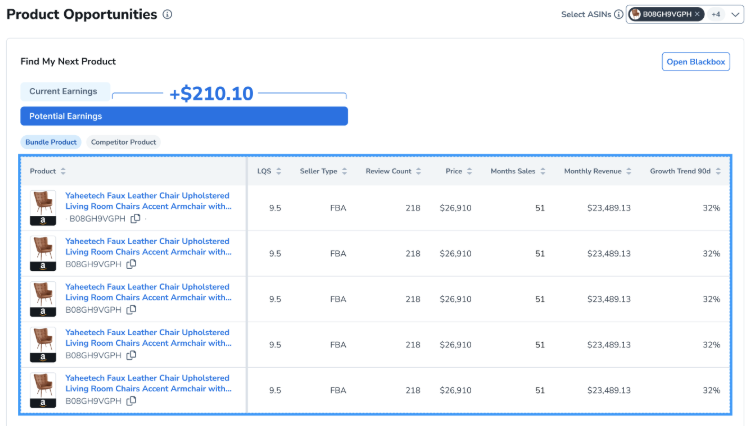Viewport: 751px width, 426px height.
Task: Expand the Select ASINs dropdown arrow
Action: click(x=735, y=15)
